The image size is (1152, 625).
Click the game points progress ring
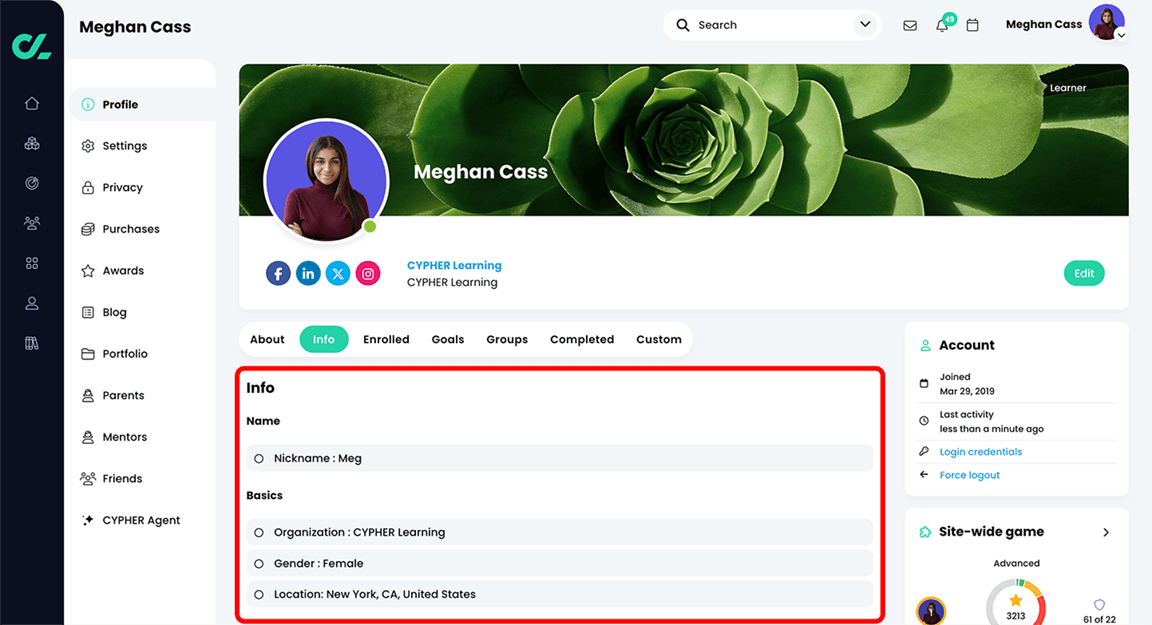(1016, 601)
